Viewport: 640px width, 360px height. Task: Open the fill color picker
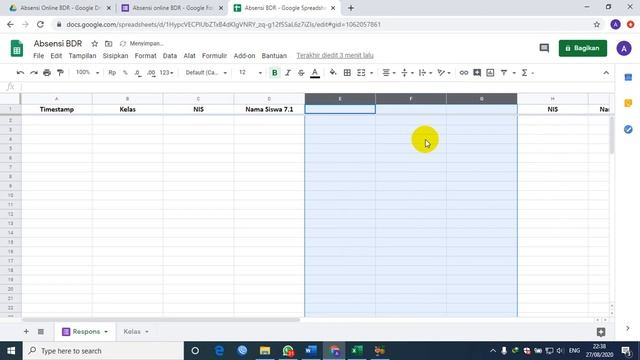(x=333, y=73)
